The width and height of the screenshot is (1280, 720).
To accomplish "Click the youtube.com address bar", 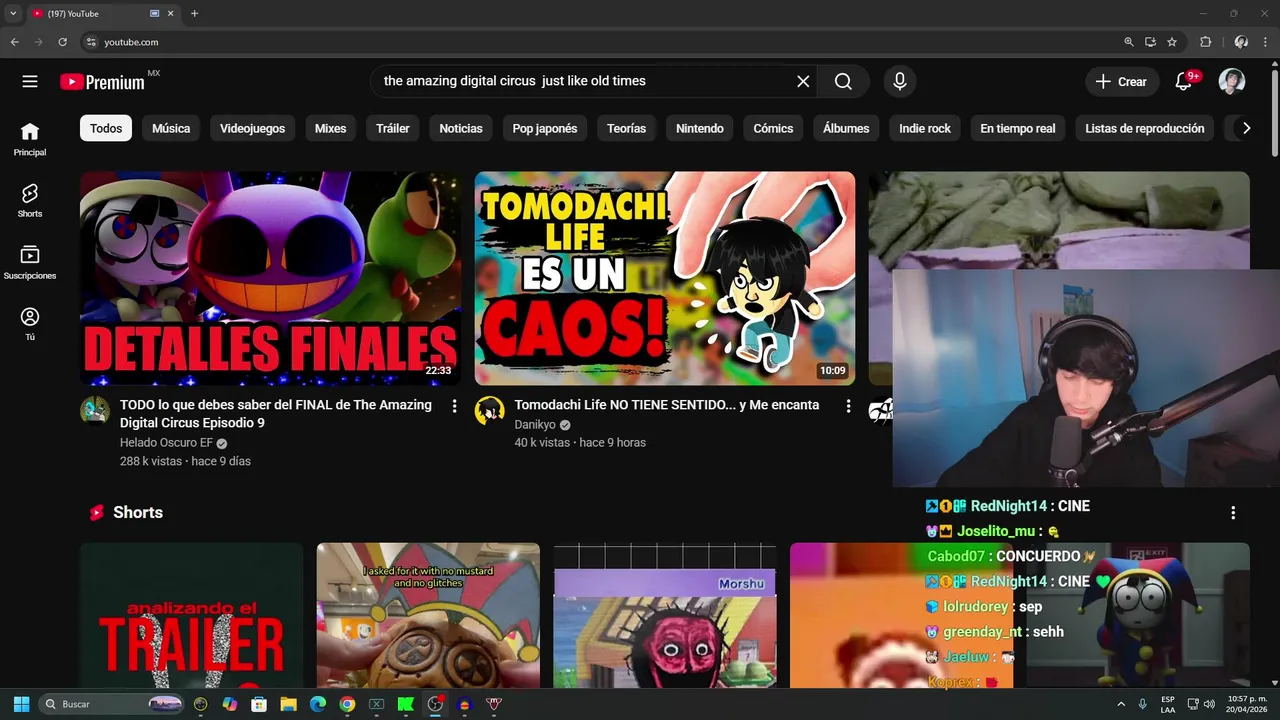I will 600,42.
